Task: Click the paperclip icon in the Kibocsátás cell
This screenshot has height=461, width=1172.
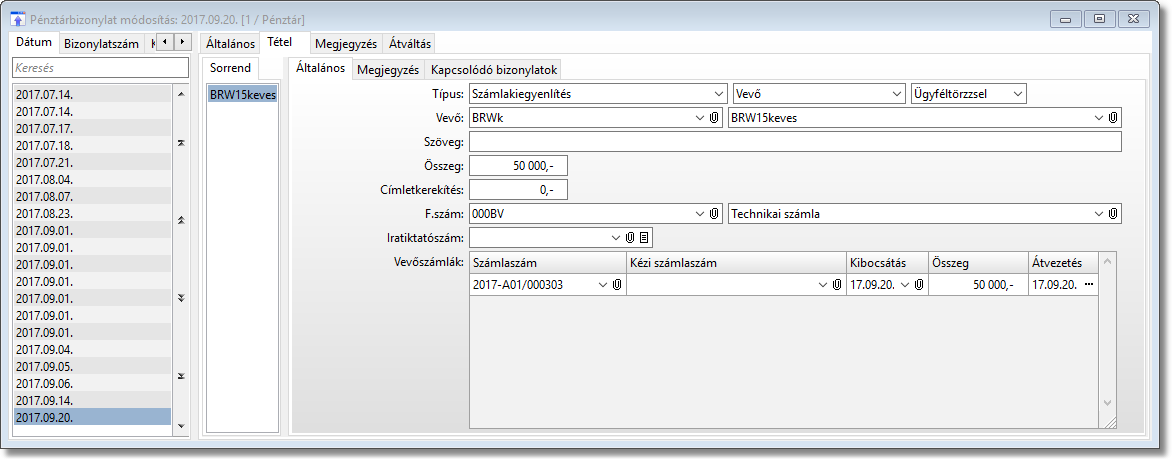Action: (x=919, y=285)
